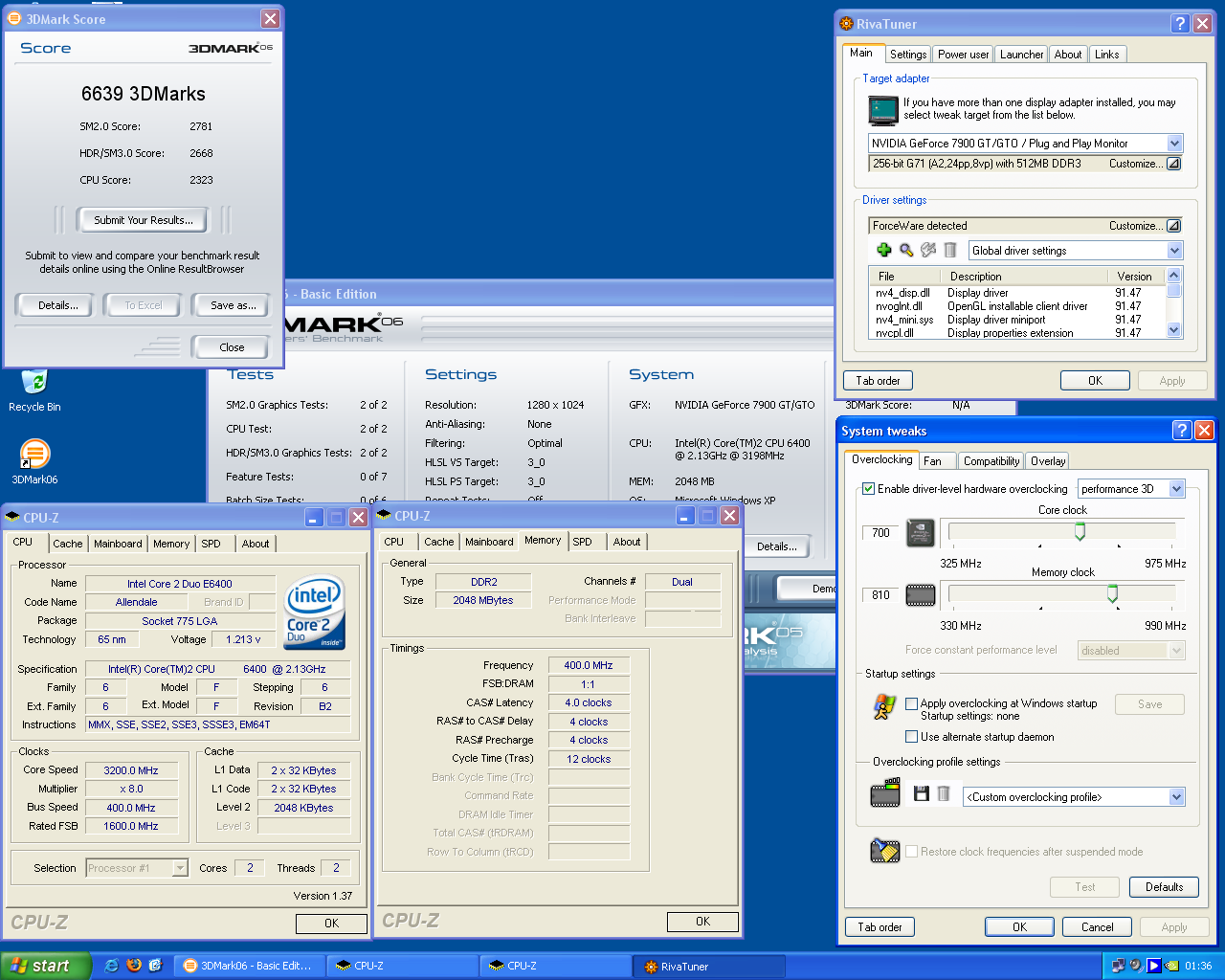Click the trash icon beside Global driver settings

point(950,250)
